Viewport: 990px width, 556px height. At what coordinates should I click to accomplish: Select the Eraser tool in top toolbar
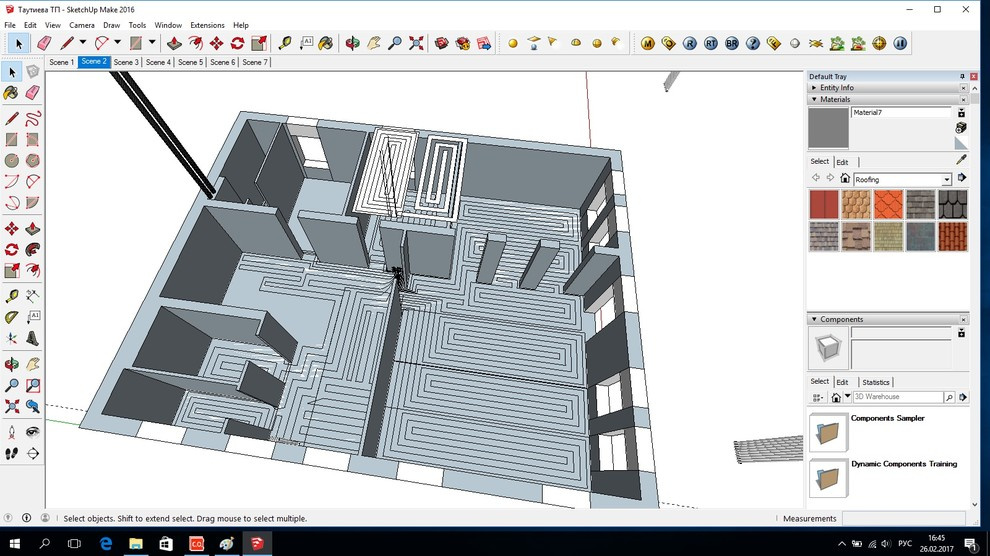(x=43, y=43)
